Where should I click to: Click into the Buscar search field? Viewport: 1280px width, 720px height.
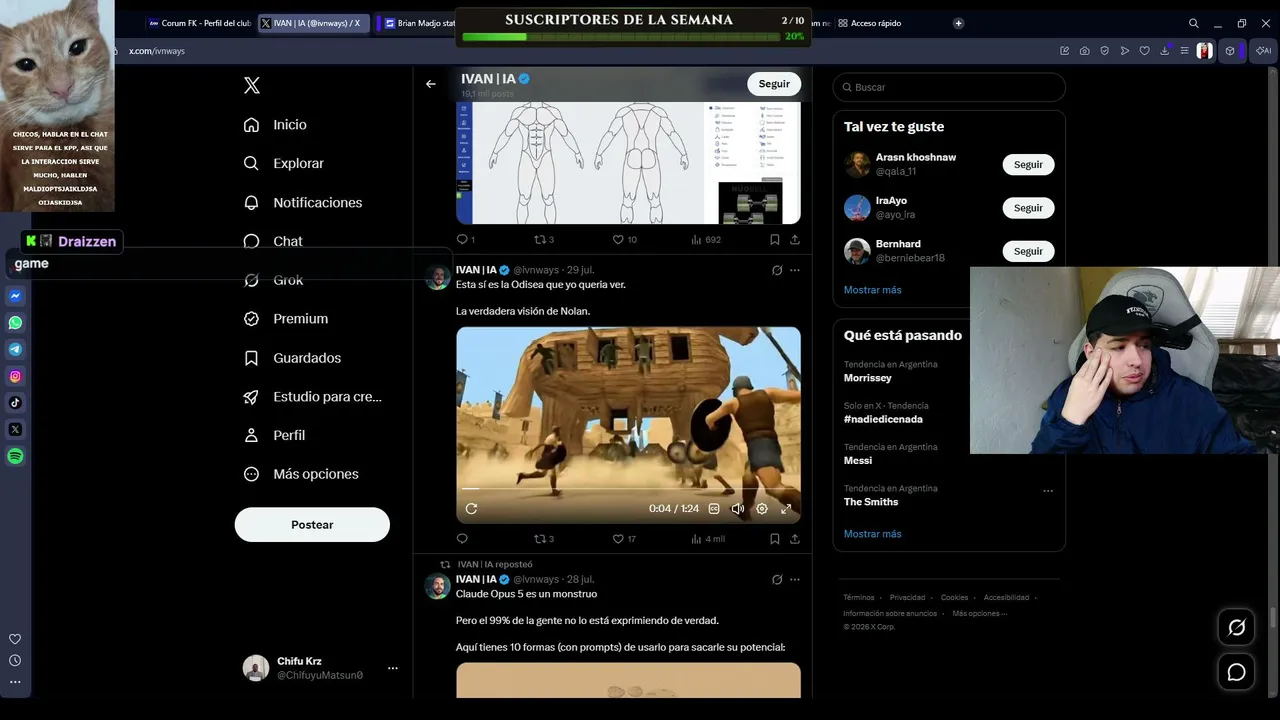pyautogui.click(x=949, y=87)
